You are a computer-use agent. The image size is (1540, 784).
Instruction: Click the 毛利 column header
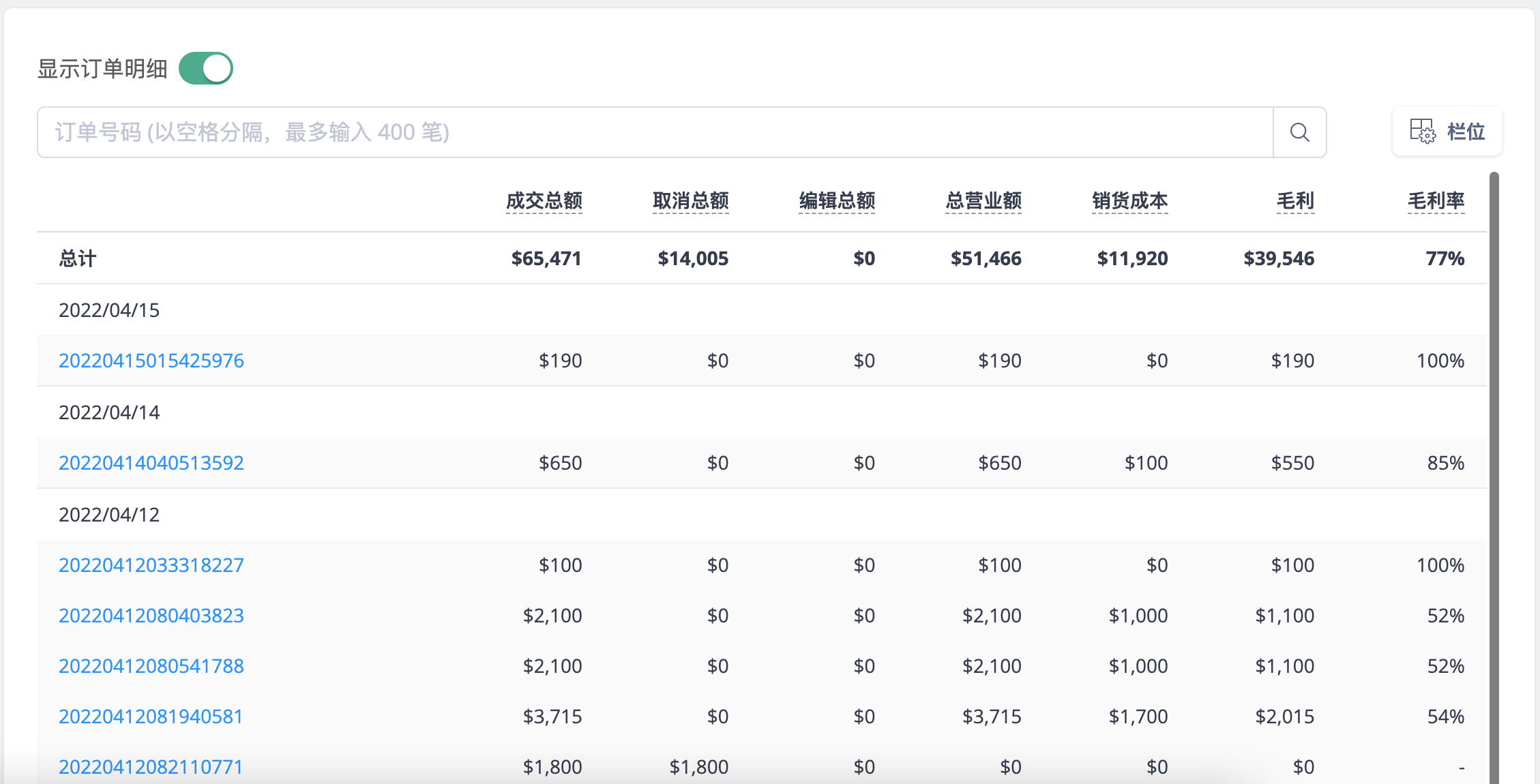(1295, 201)
